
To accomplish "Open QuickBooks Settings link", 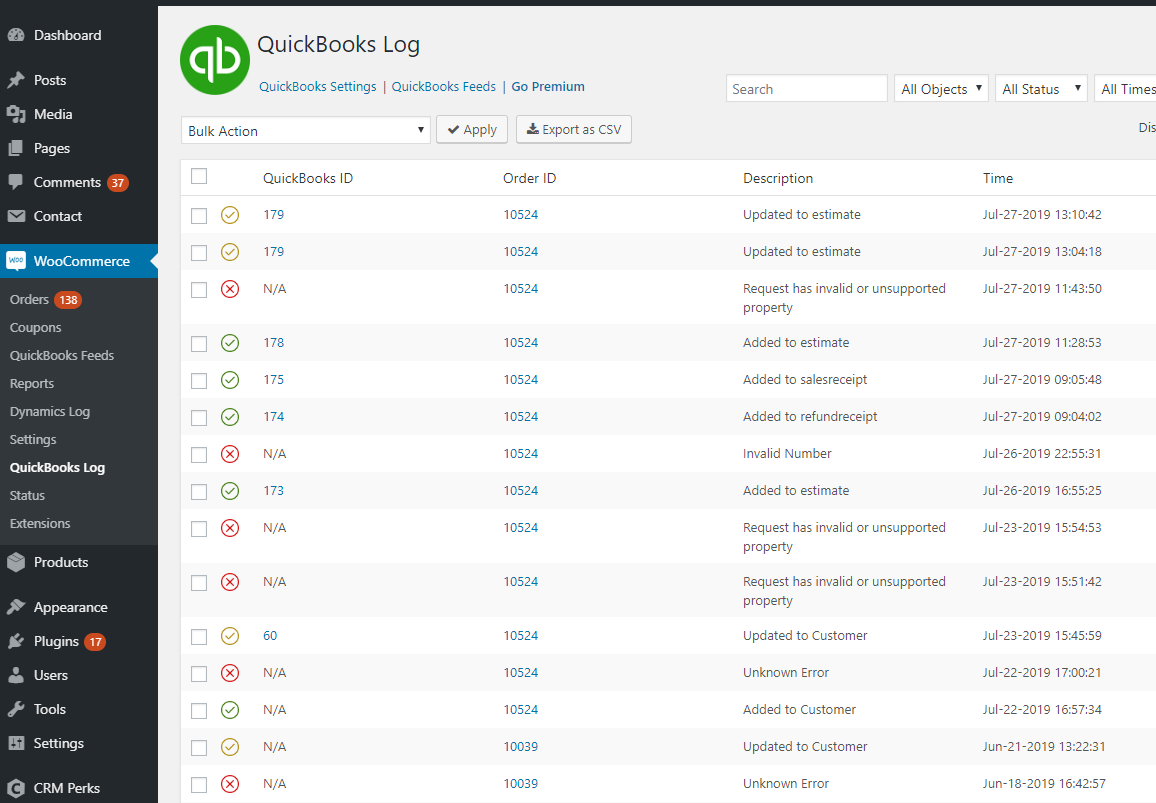I will (318, 86).
